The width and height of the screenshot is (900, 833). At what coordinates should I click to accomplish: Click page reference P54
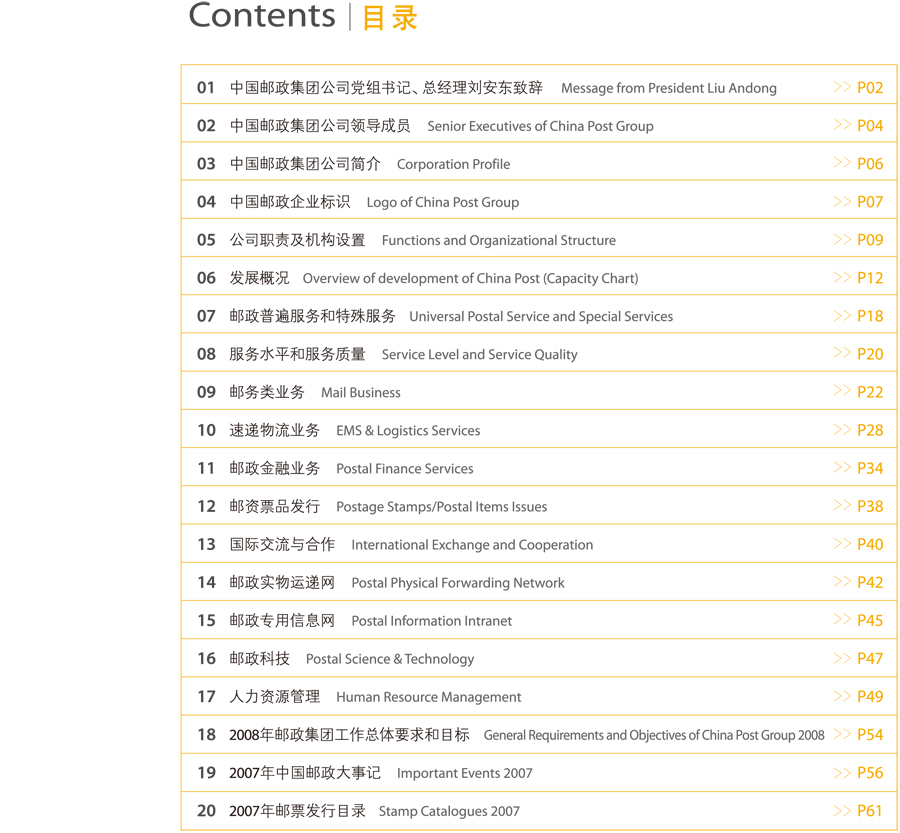click(870, 735)
